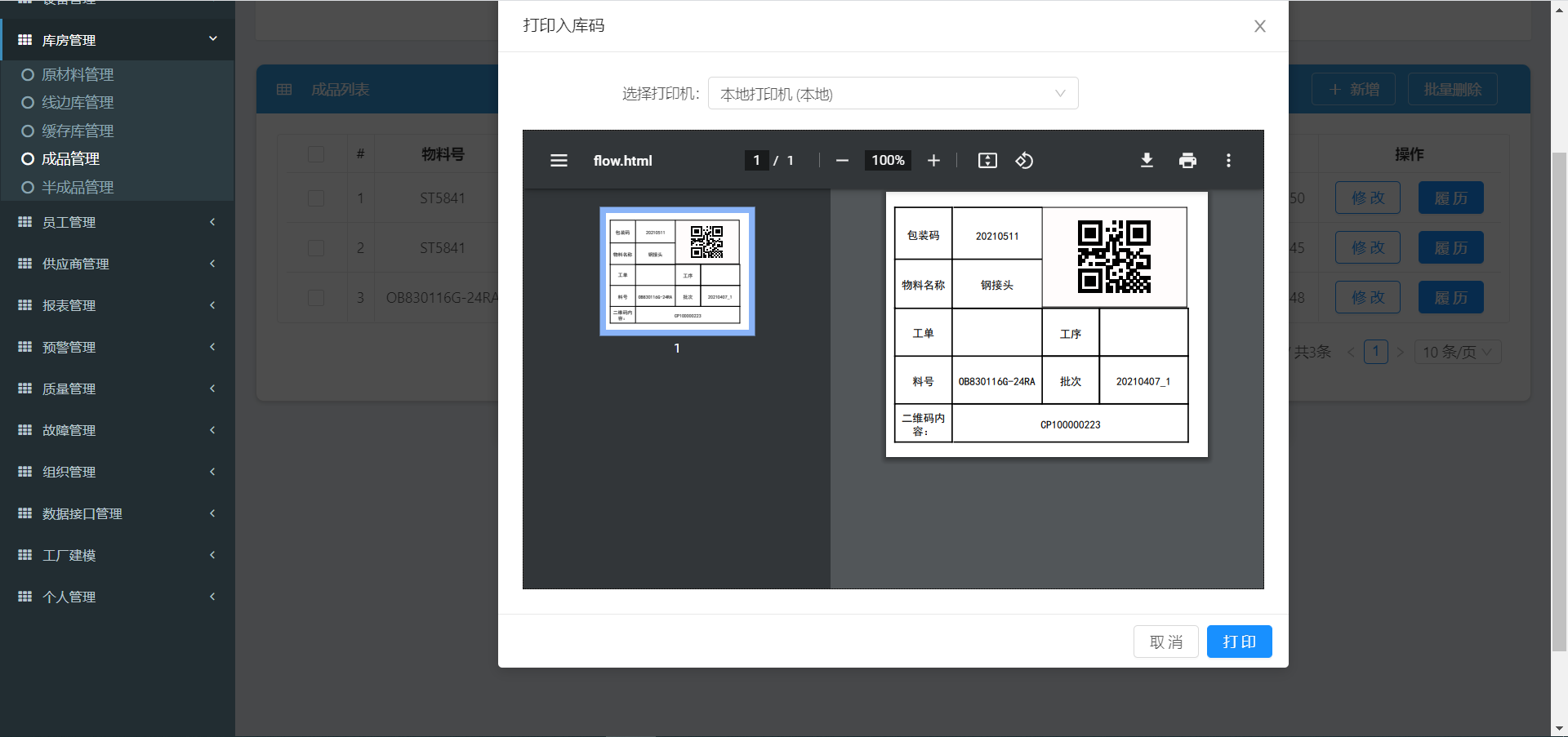Click 修改 in the second table row

(1368, 248)
